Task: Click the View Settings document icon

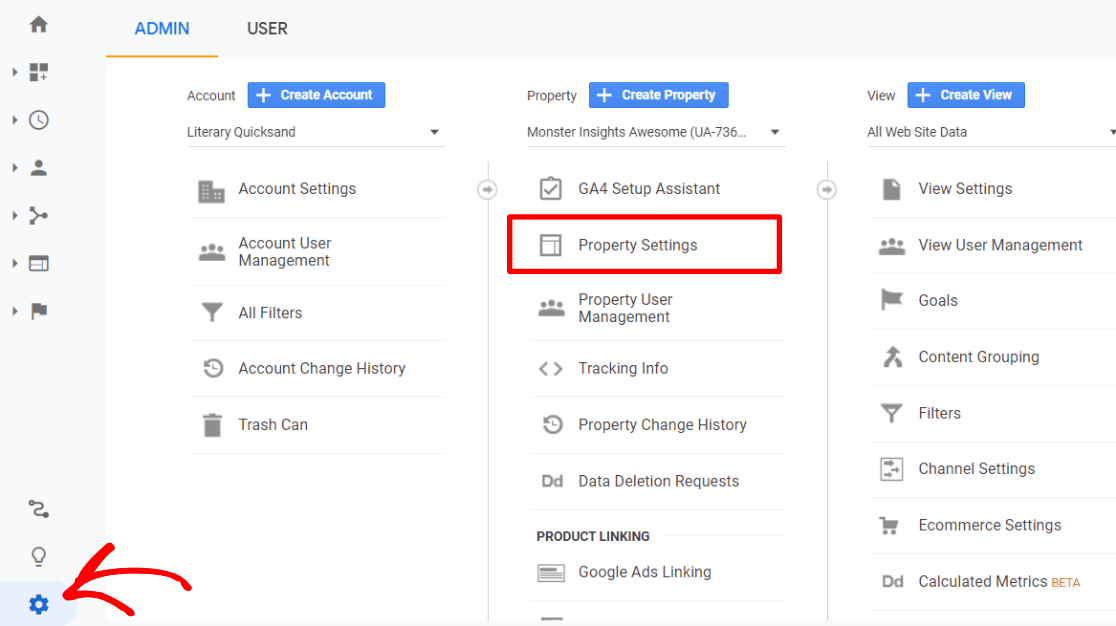Action: (x=891, y=189)
